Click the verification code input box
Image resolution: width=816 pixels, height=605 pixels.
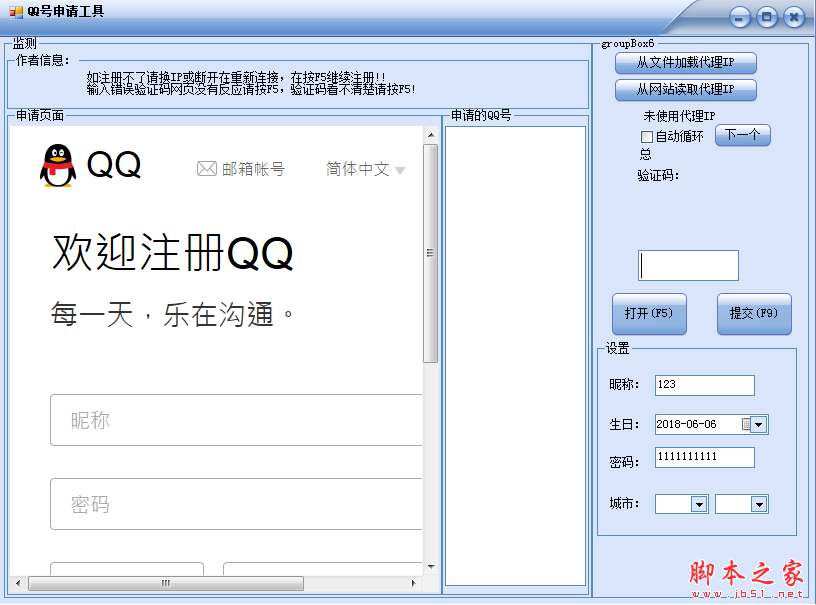[688, 265]
